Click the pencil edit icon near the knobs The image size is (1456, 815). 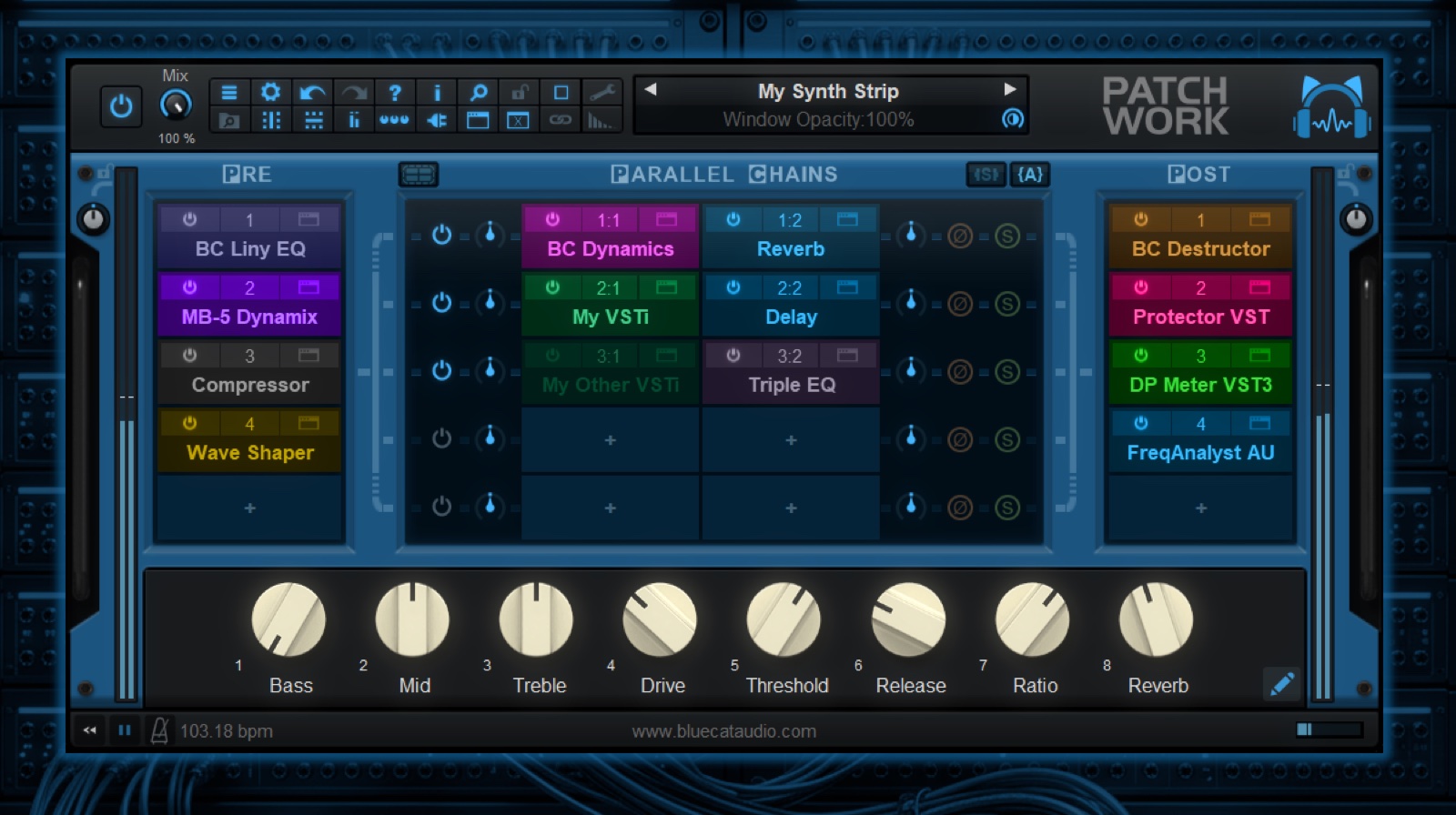pyautogui.click(x=1281, y=684)
